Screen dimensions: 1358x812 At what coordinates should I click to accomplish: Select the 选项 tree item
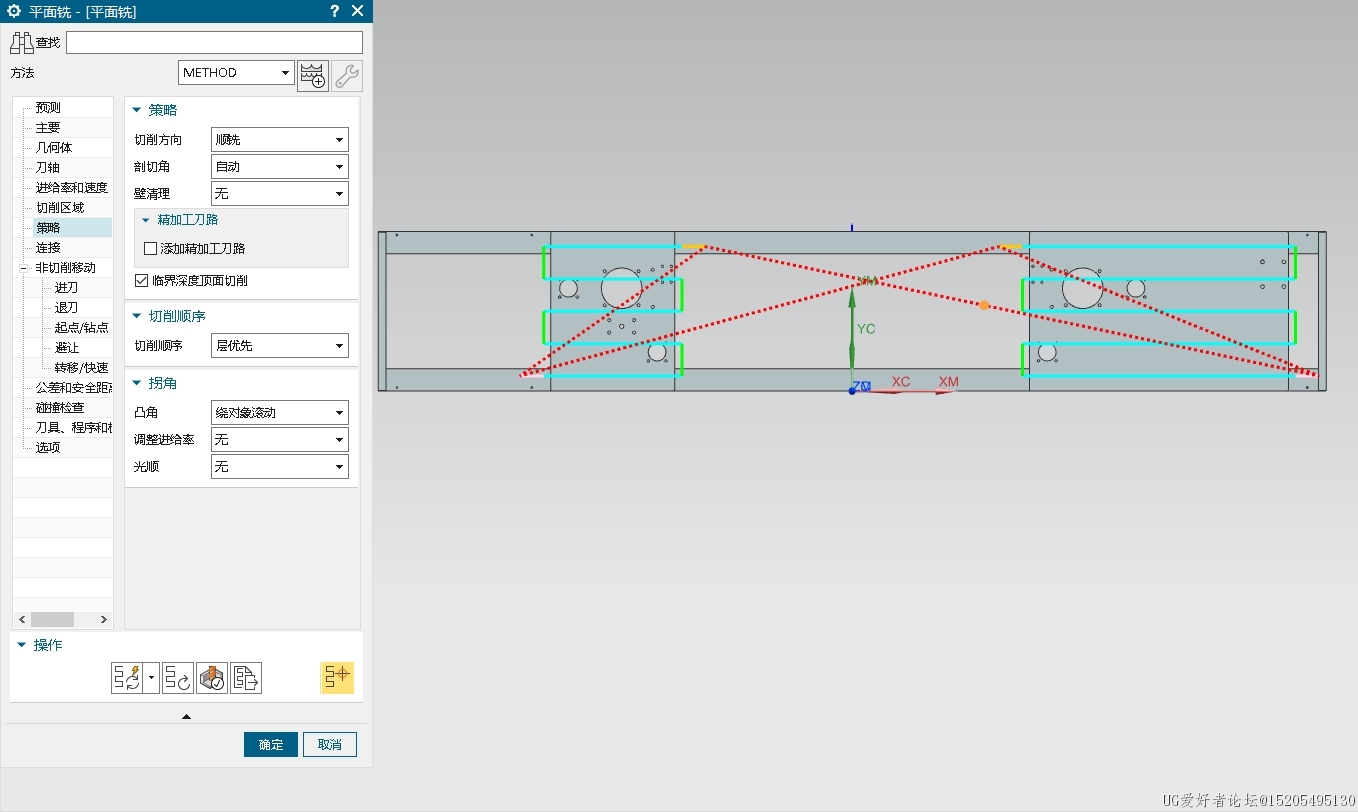pos(48,448)
